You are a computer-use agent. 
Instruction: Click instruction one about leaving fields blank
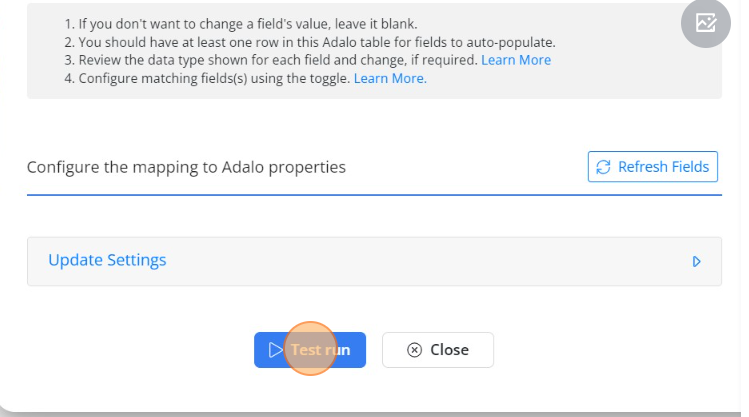coord(241,24)
